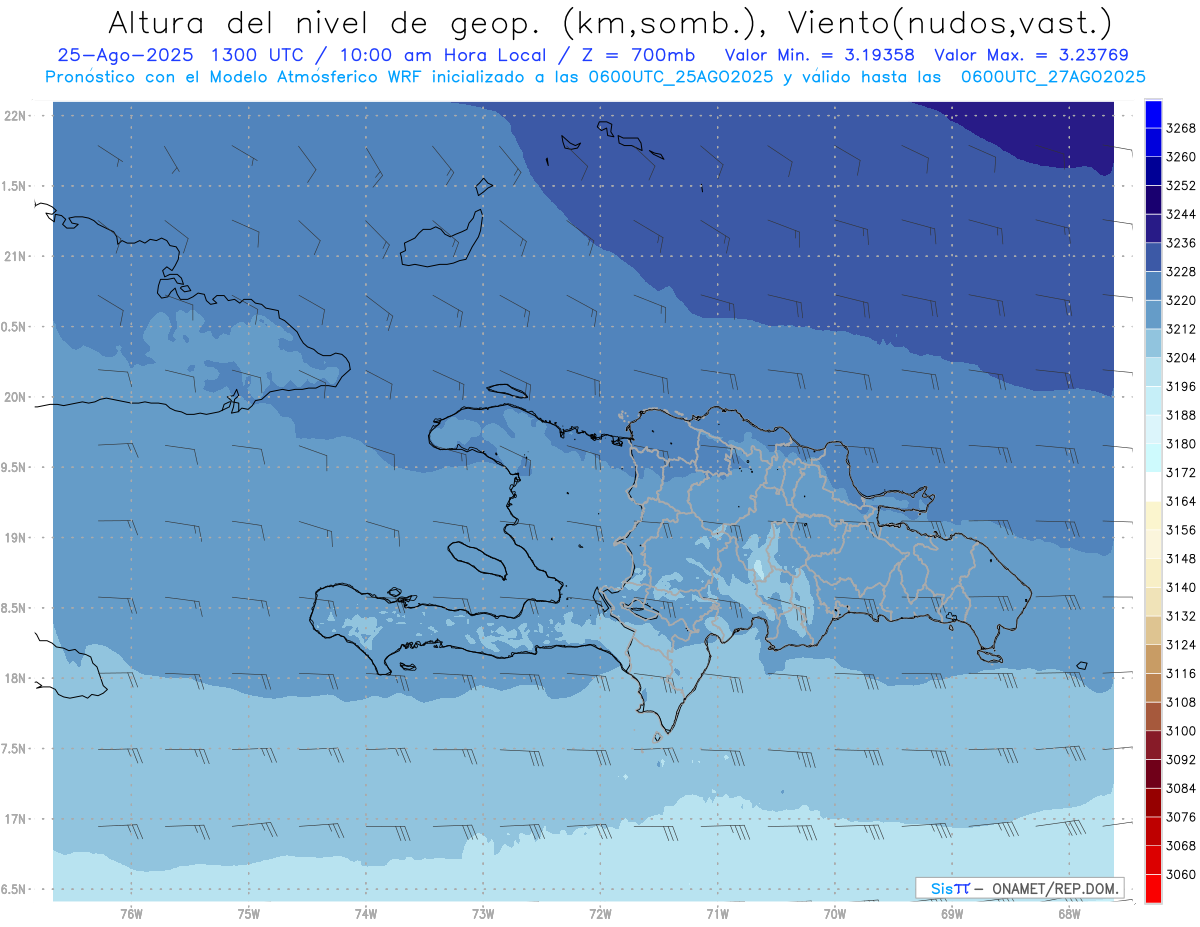
Task: Click the '3164' colorbar value
Action: tap(1181, 501)
